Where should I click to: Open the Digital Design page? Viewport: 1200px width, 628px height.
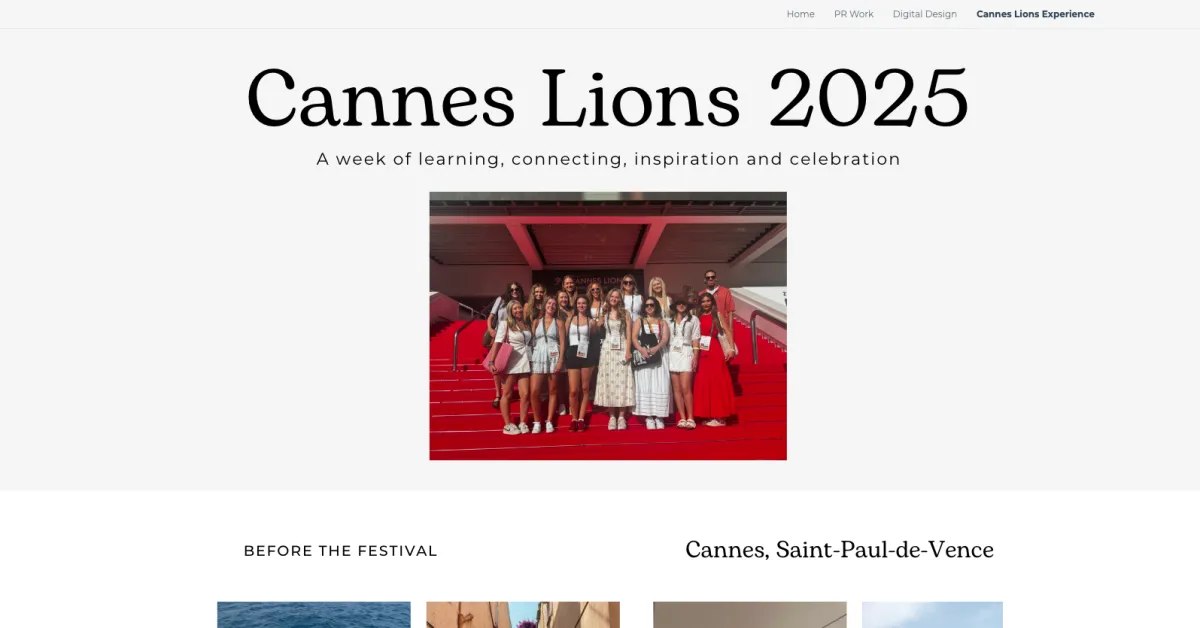924,14
